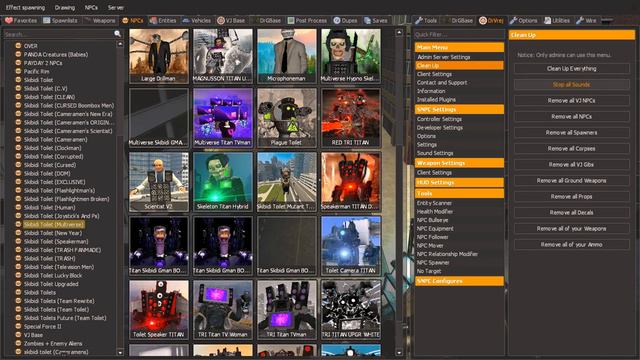Screen dimensions: 640x360
Task: Collapse the SNPC Settings header
Action: click(459, 109)
